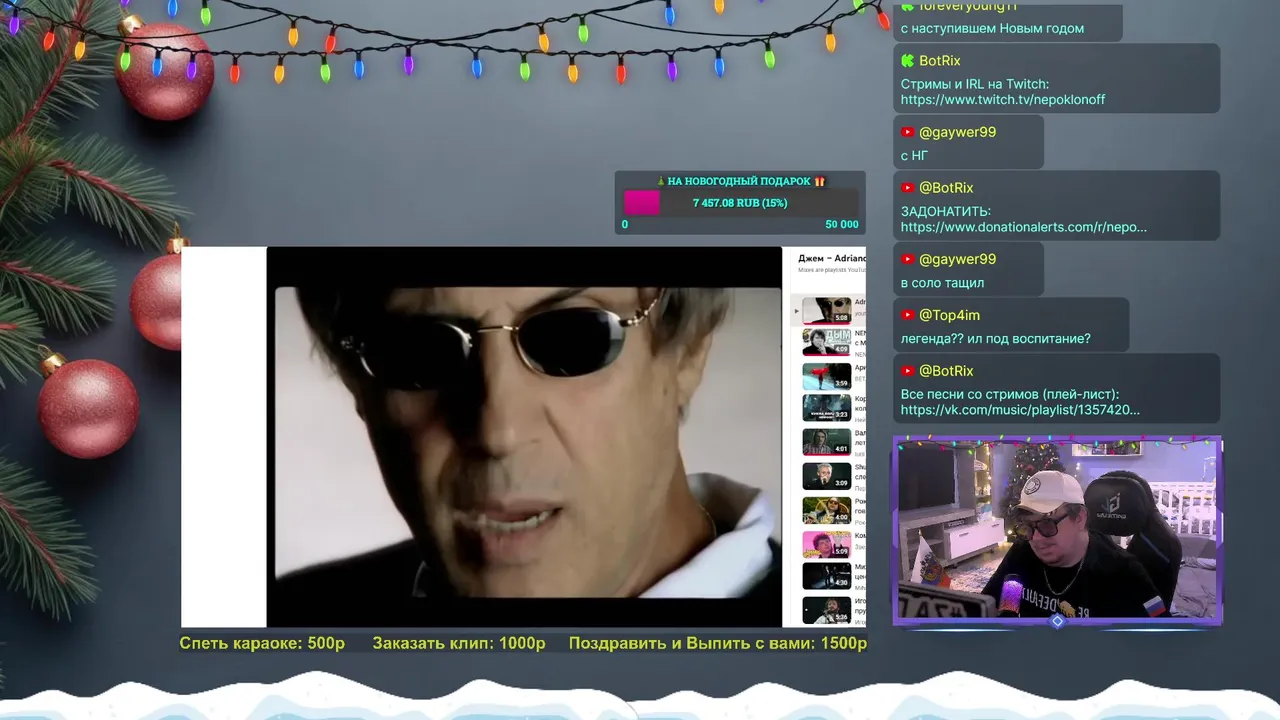
Task: Click the 'легенда?? ил под воспитание?' message
Action: (x=996, y=339)
